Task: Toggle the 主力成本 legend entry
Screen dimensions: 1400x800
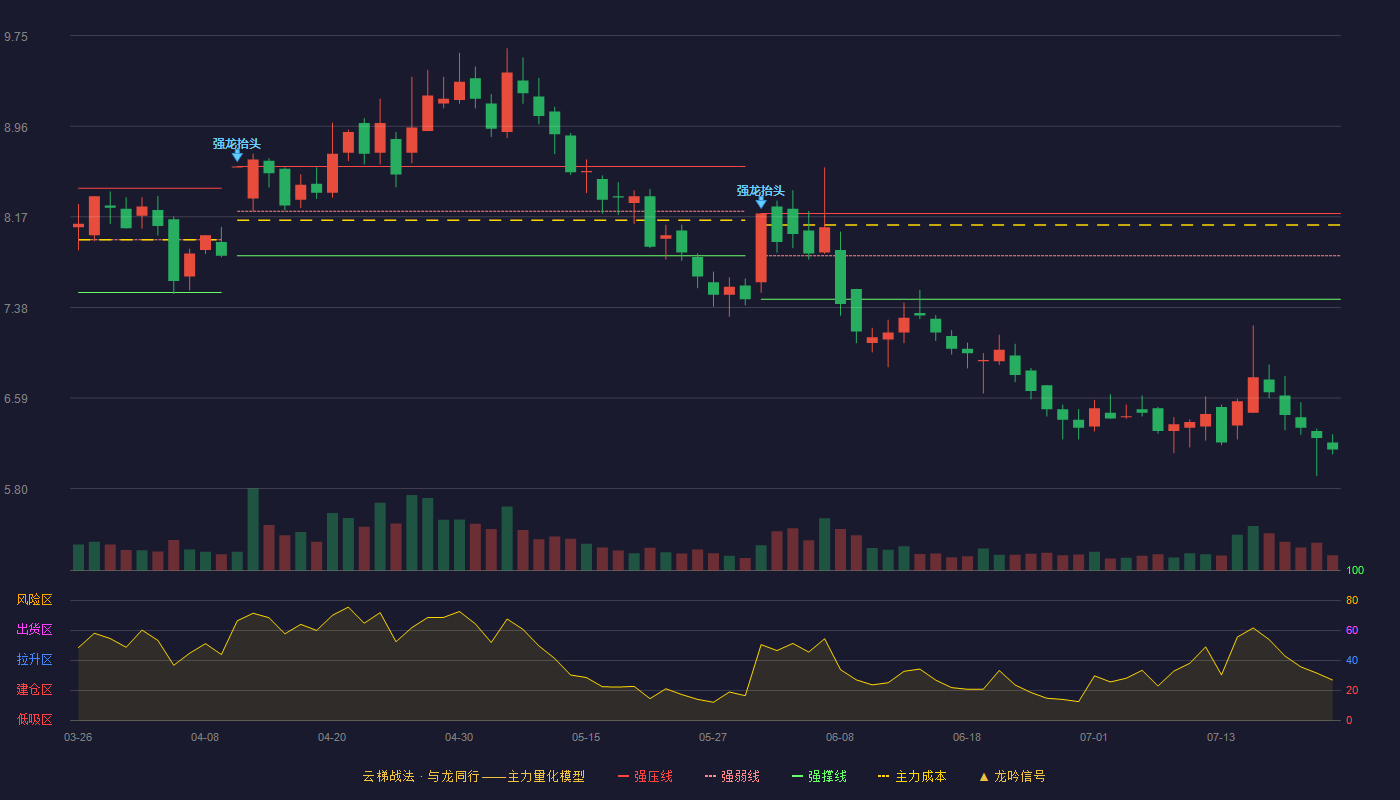Action: [x=912, y=776]
